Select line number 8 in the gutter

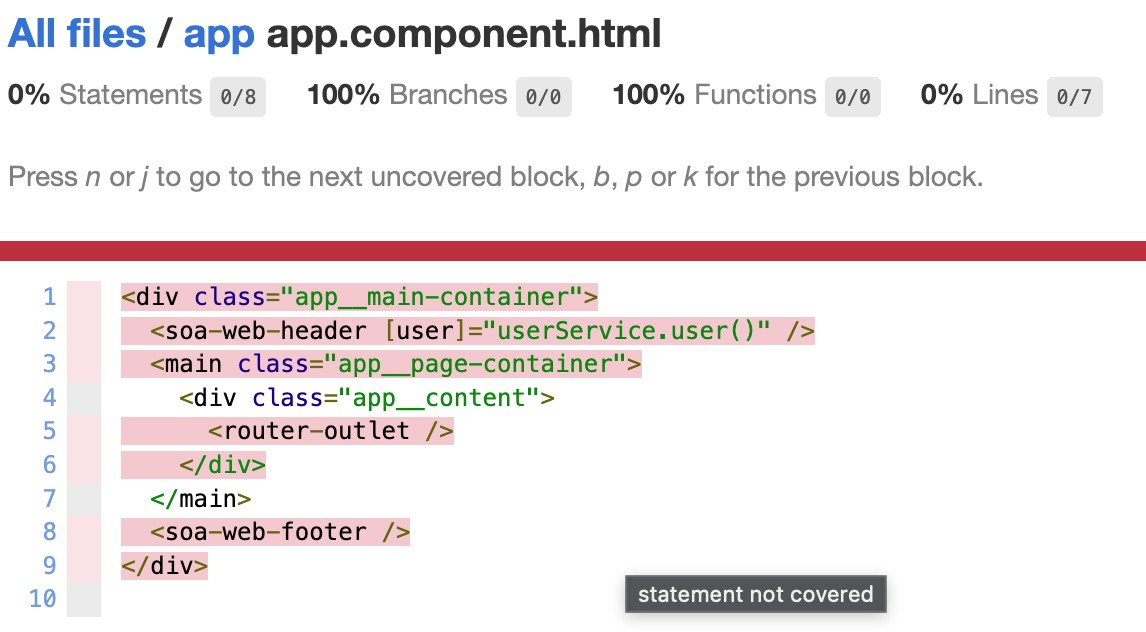(x=50, y=532)
